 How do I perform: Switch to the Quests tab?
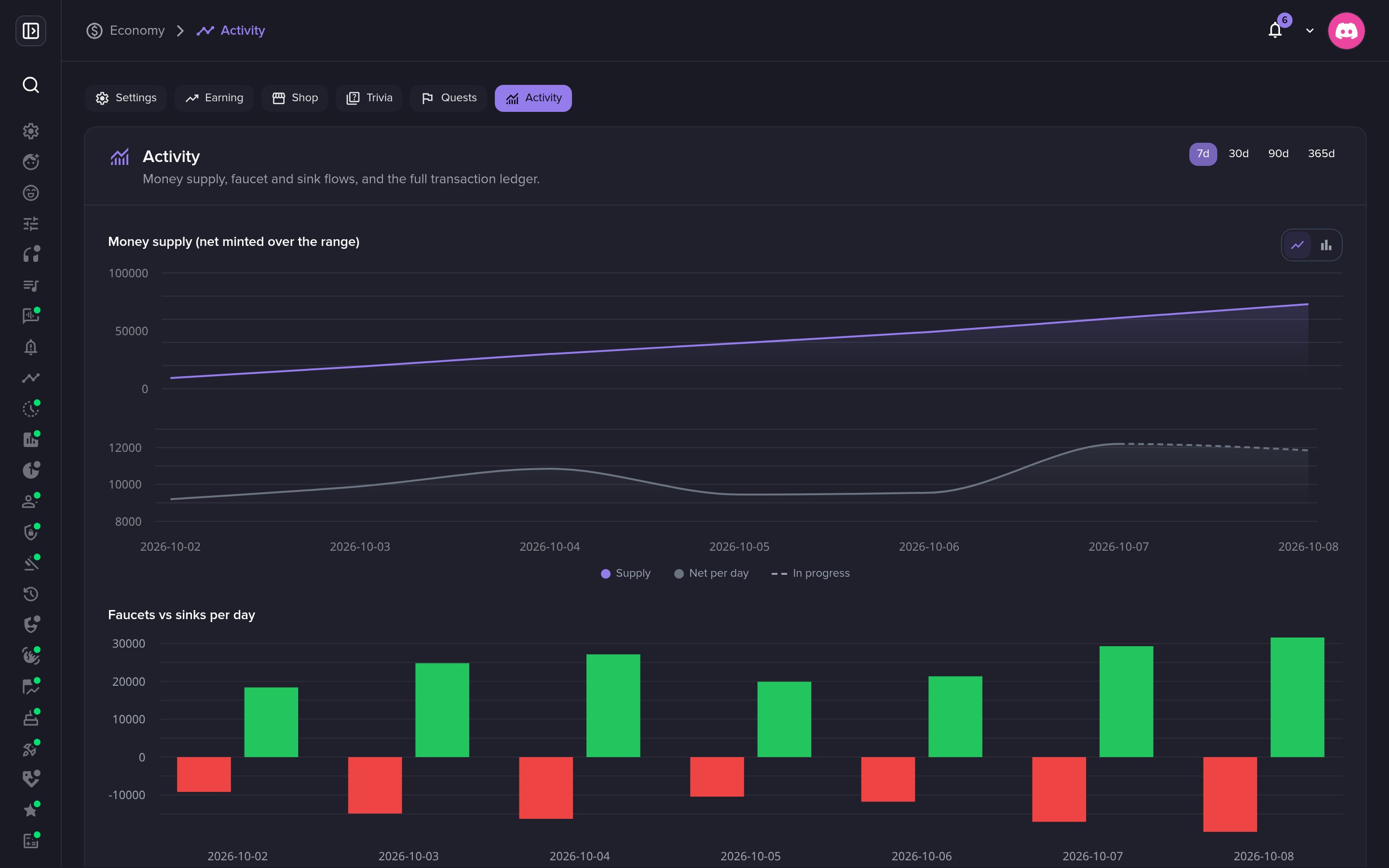click(x=448, y=98)
